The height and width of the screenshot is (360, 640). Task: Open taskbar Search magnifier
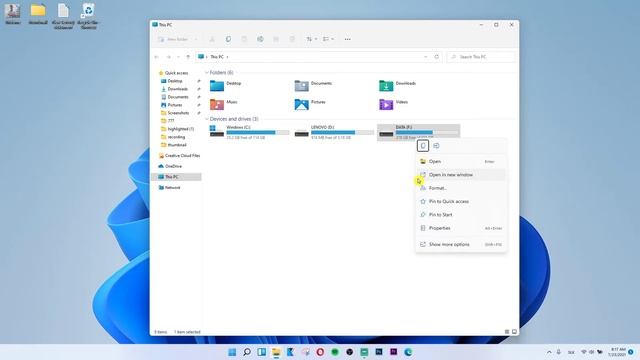coord(247,352)
